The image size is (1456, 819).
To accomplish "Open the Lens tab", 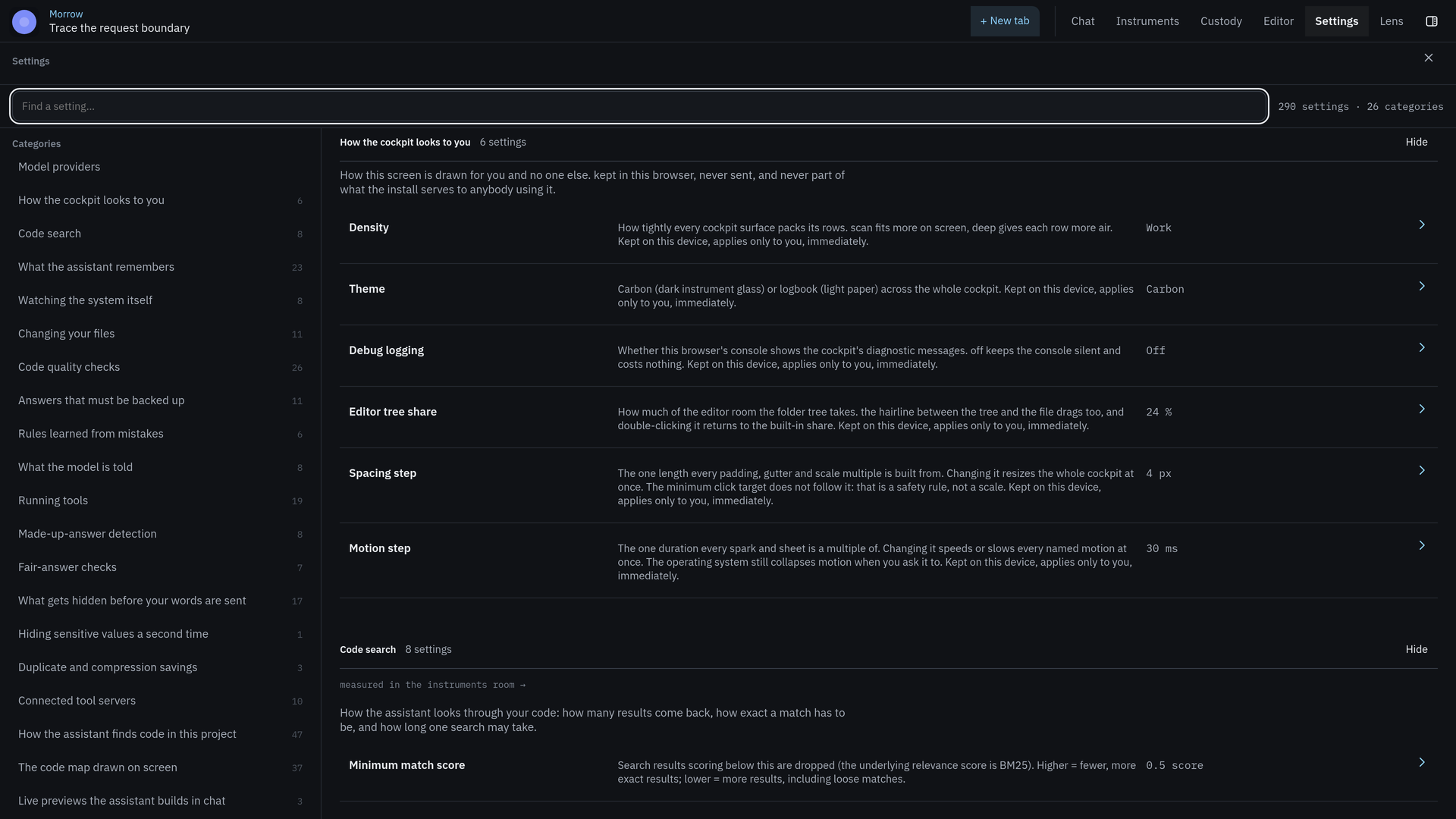I will pyautogui.click(x=1392, y=21).
